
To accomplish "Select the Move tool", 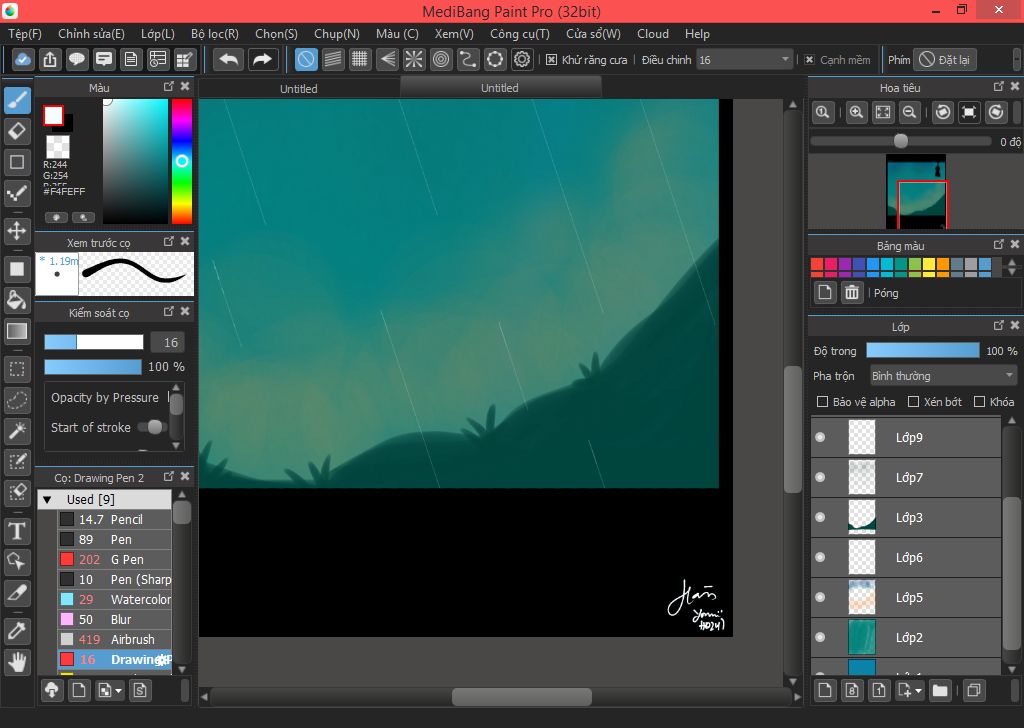I will click(x=18, y=230).
